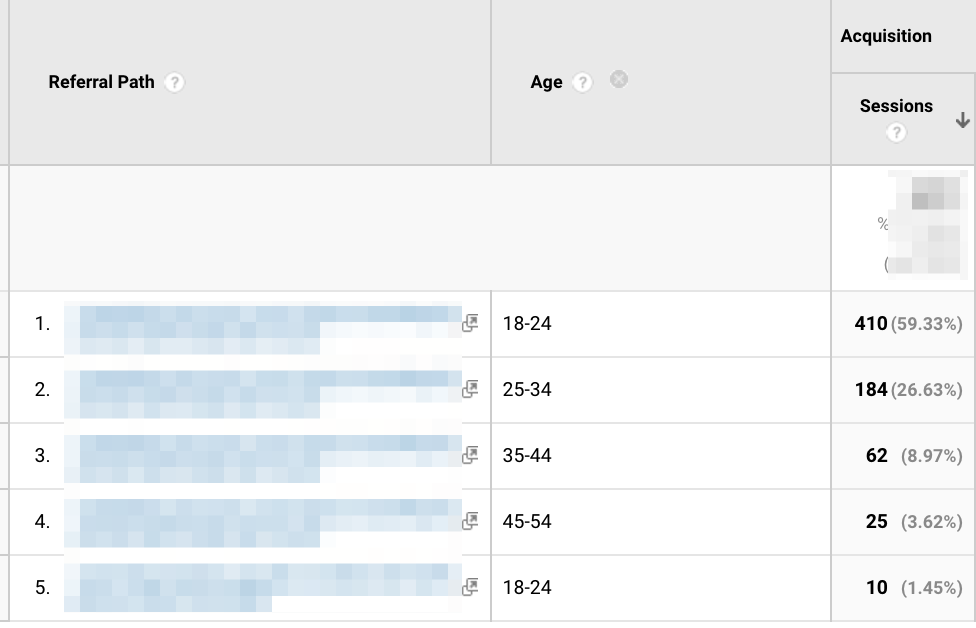976x628 pixels.
Task: Click the Age column header
Action: click(546, 82)
